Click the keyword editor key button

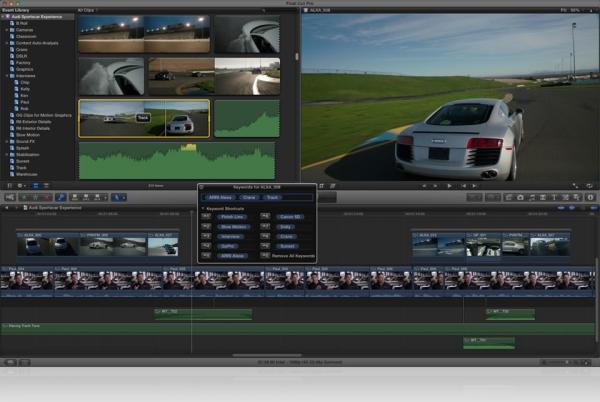[60, 197]
